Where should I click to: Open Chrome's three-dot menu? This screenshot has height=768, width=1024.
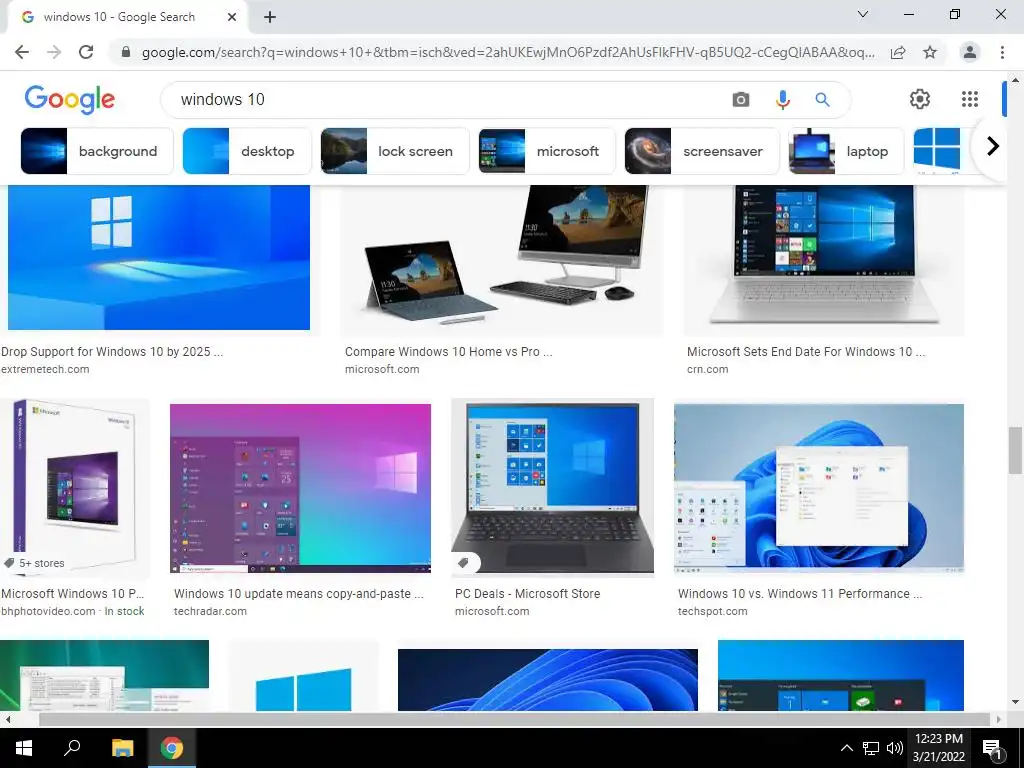(1002, 52)
